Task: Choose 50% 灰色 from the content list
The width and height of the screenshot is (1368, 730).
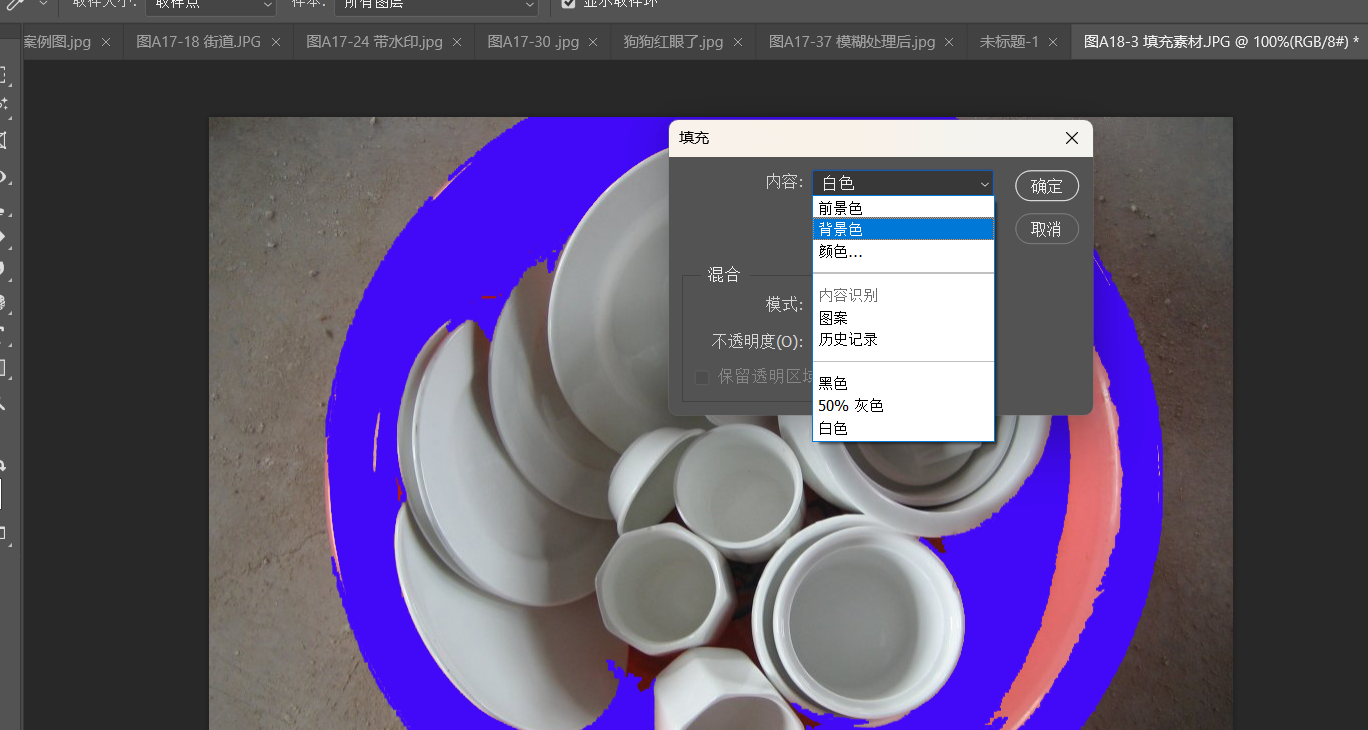Action: (903, 405)
